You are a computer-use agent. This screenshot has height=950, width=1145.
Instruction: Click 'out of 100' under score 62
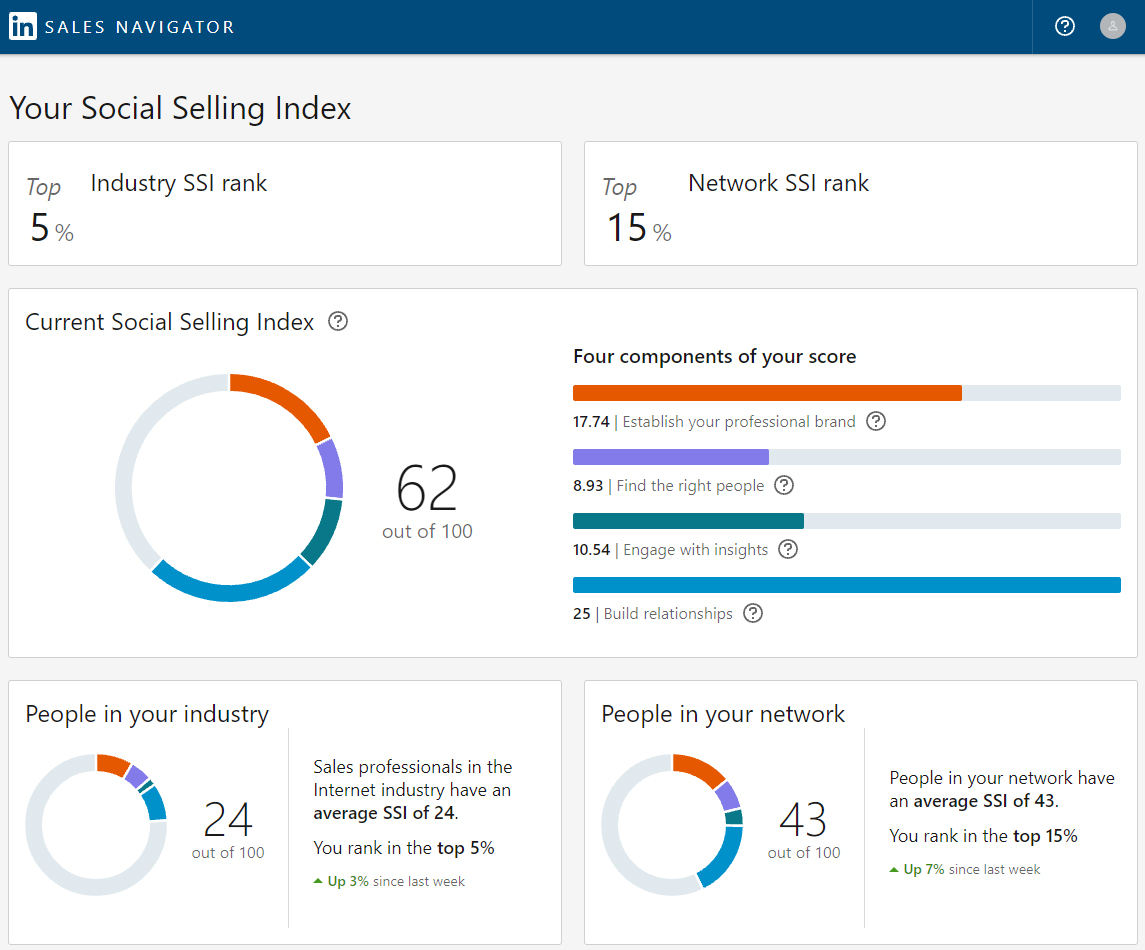click(x=427, y=532)
